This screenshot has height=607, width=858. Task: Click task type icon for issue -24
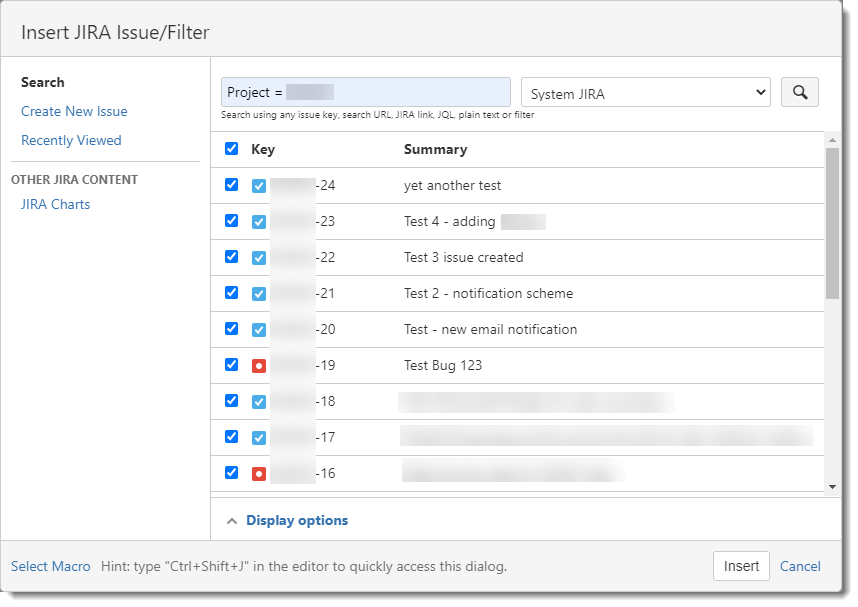tap(259, 186)
